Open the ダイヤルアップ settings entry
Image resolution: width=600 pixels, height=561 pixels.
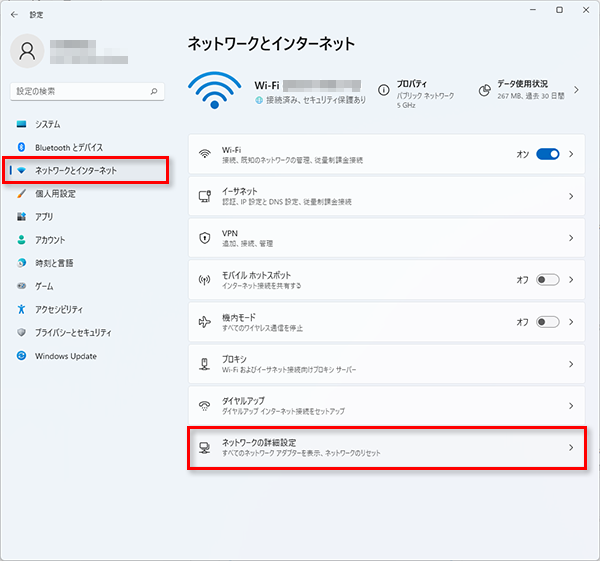click(x=386, y=406)
